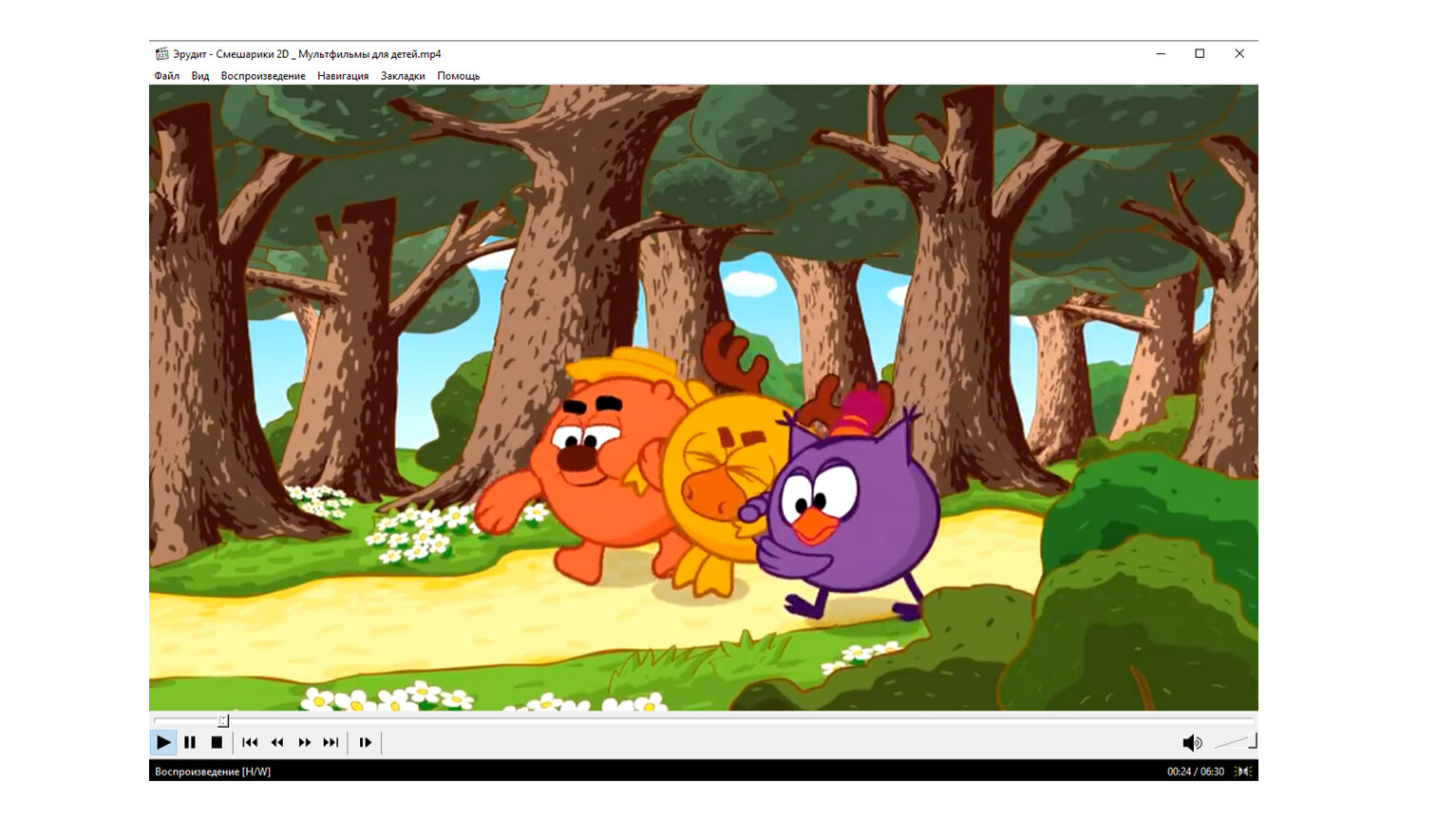Minimize the player window
The width and height of the screenshot is (1456, 821).
[x=1161, y=54]
